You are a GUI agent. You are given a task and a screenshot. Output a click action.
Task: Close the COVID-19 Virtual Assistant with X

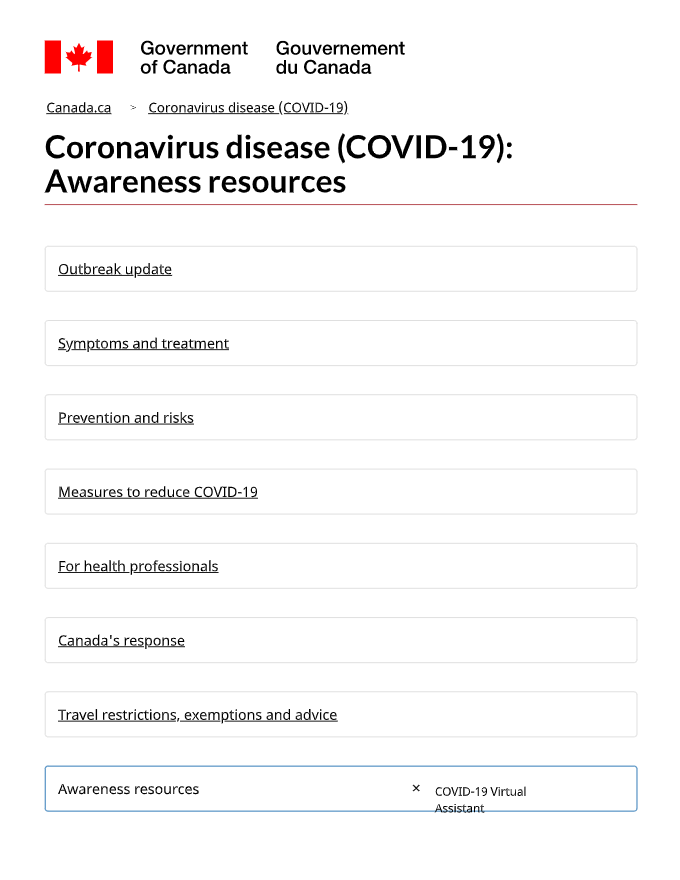(416, 788)
